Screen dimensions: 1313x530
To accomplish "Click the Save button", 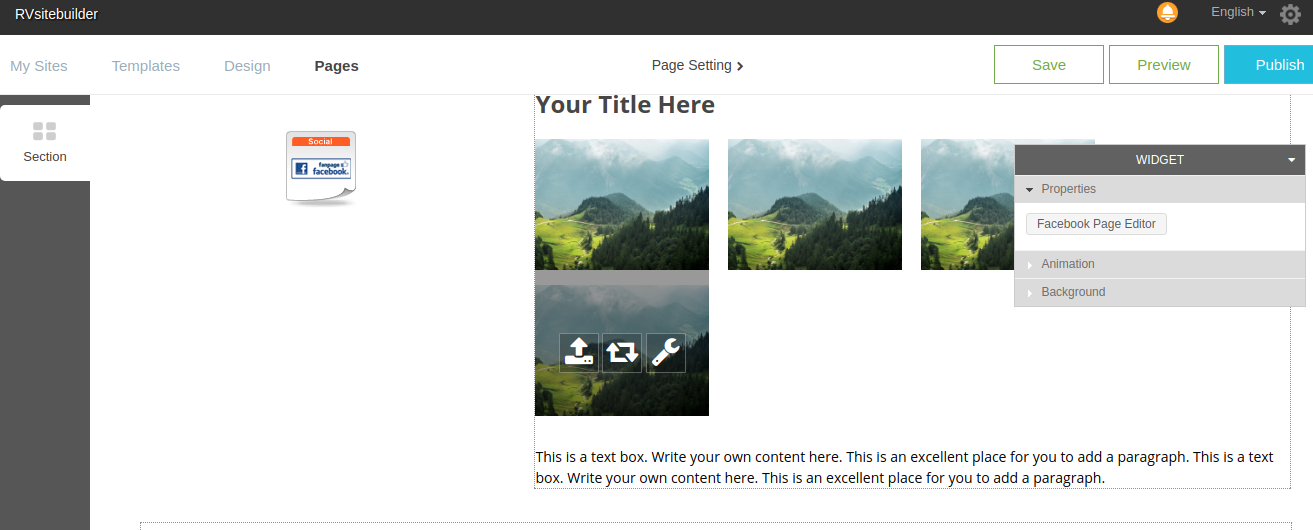I will (x=1049, y=65).
